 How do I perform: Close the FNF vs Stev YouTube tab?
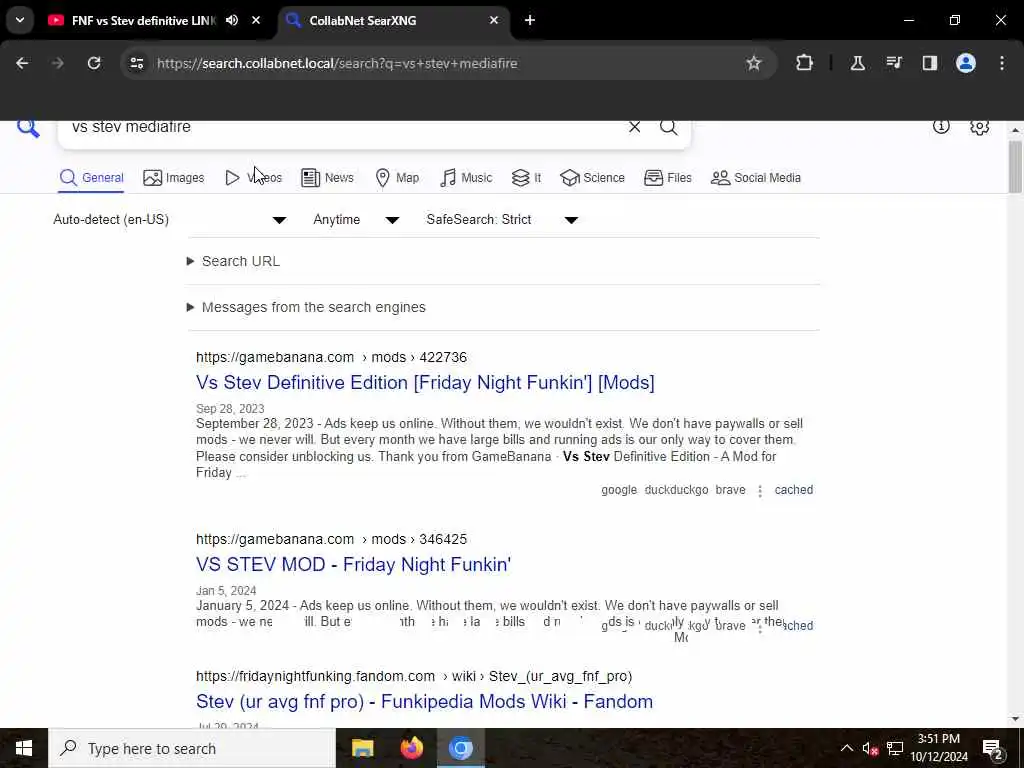pos(256,20)
